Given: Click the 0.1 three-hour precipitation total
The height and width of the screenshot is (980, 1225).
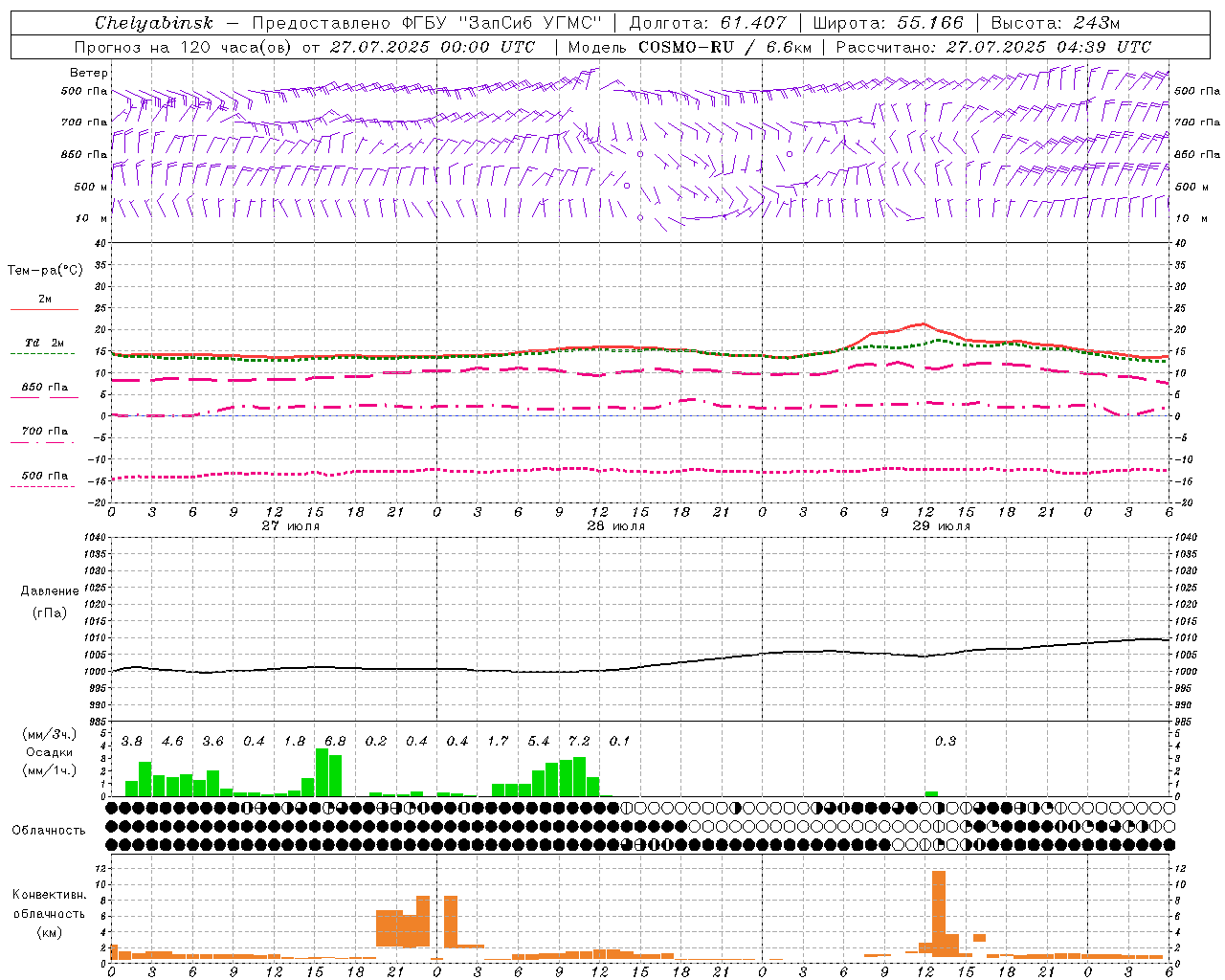Looking at the screenshot, I should point(620,742).
